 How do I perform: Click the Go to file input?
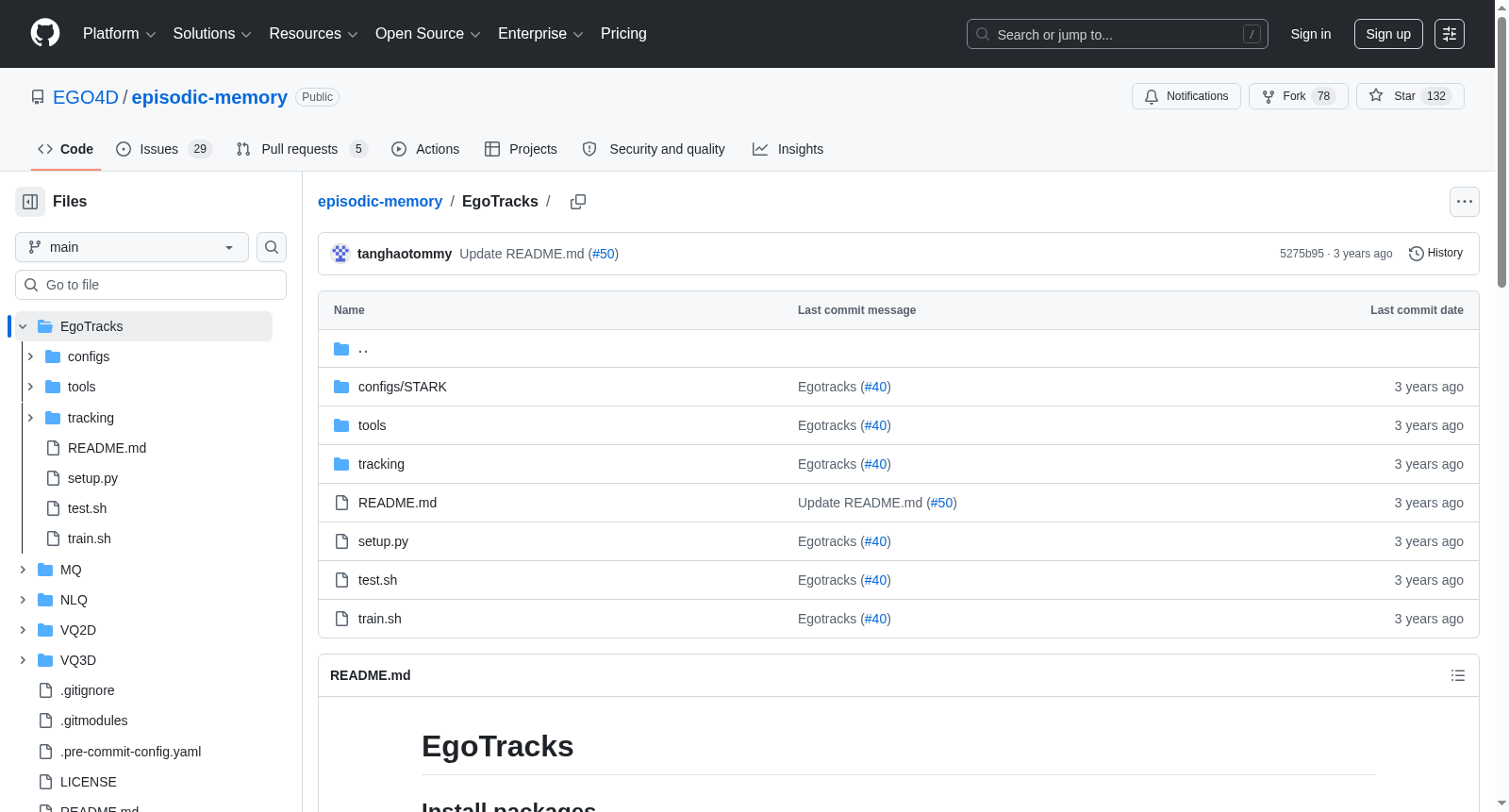[x=151, y=285]
